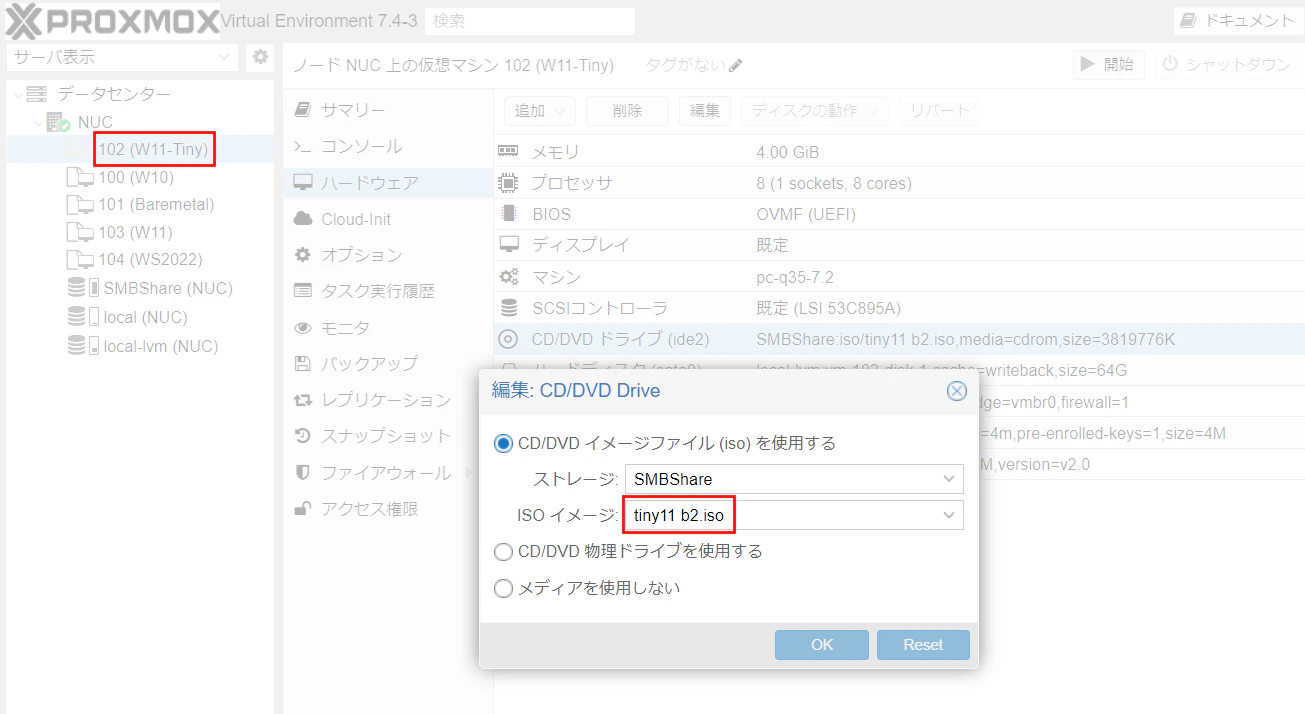Focus the 検索 search field

pos(530,21)
